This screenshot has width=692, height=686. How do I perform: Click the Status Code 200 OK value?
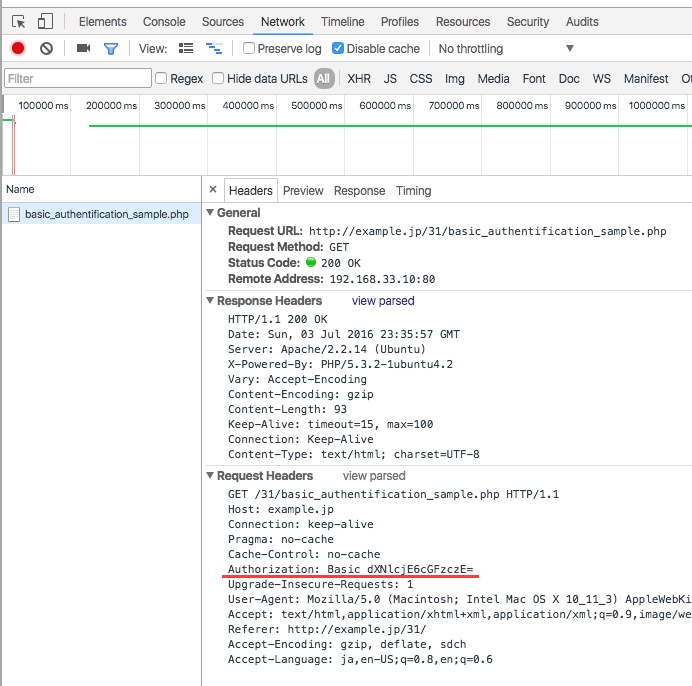point(341,263)
